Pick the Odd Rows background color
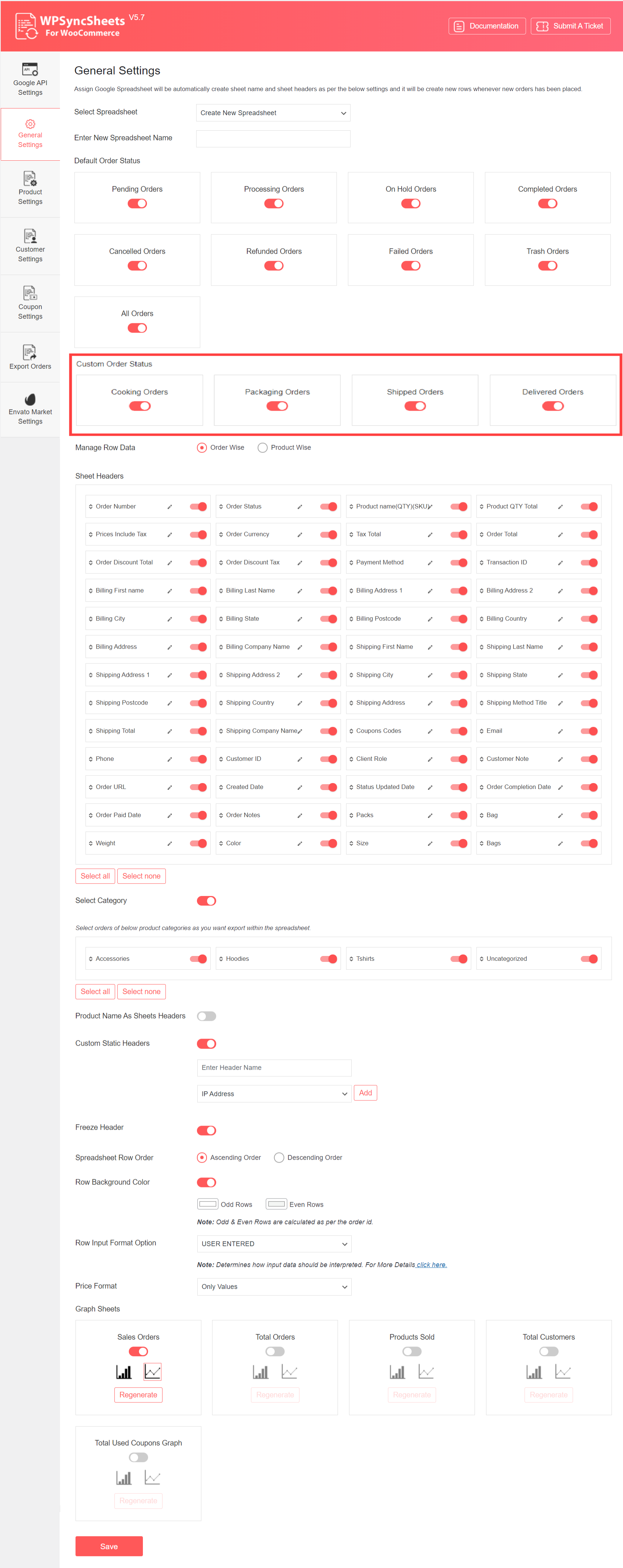The height and width of the screenshot is (1568, 623). tap(208, 1204)
